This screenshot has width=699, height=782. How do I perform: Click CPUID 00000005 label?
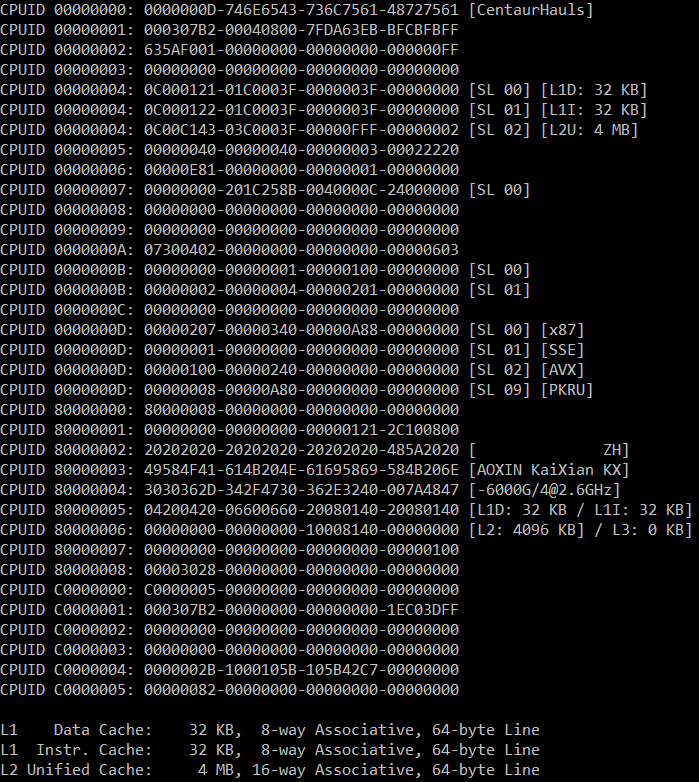click(x=66, y=150)
